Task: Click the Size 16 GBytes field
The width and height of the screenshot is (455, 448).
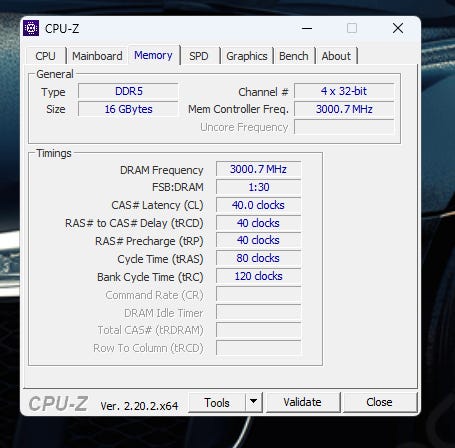Action: [x=128, y=109]
